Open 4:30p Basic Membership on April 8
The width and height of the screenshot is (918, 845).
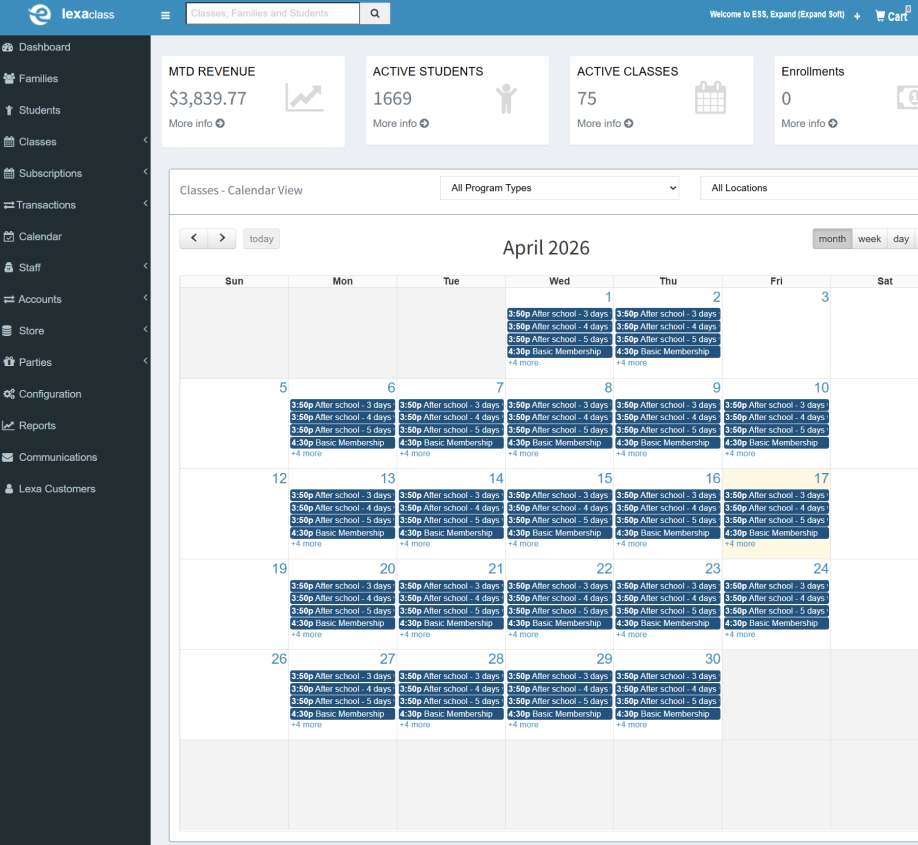(x=560, y=443)
